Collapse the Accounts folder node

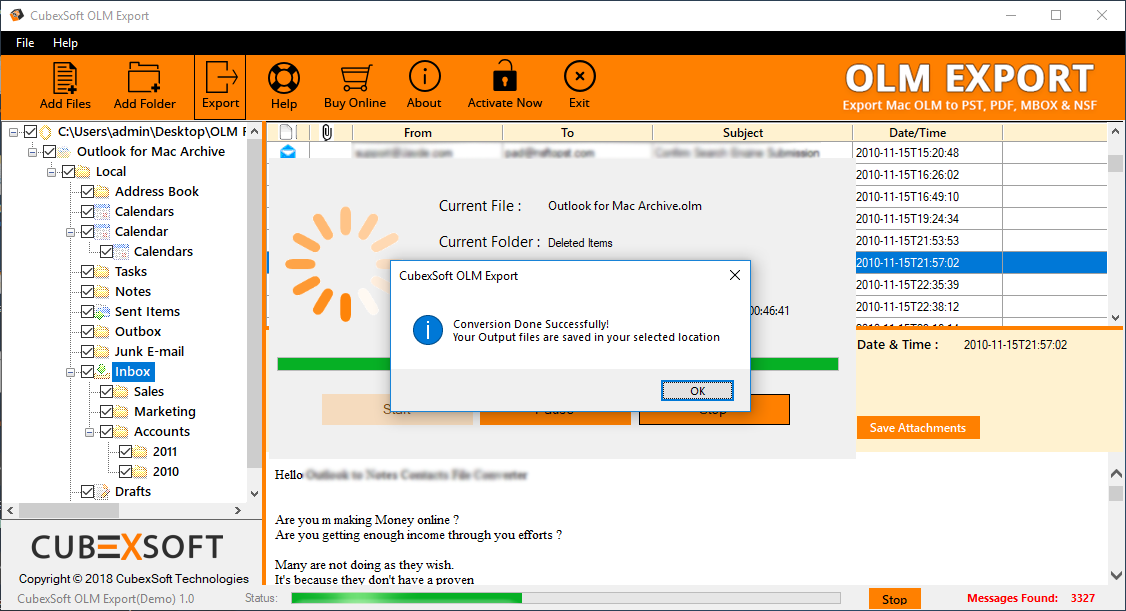point(90,432)
